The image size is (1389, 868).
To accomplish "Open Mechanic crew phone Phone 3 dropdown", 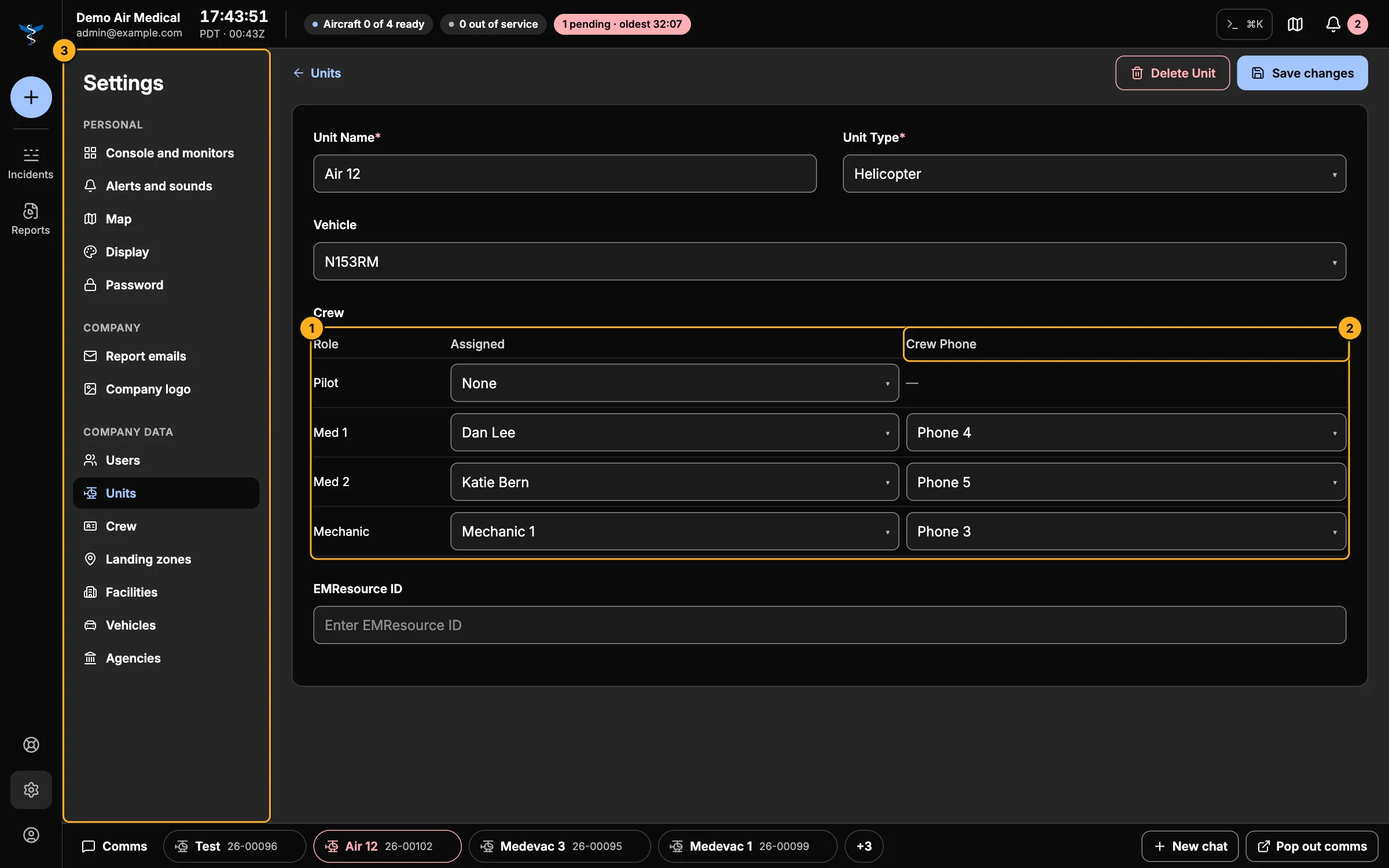I will coord(1126,532).
